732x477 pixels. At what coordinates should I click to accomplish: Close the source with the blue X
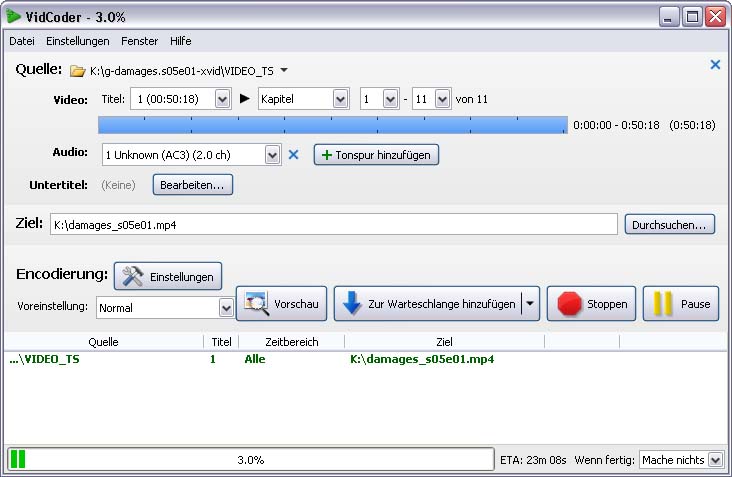click(715, 64)
